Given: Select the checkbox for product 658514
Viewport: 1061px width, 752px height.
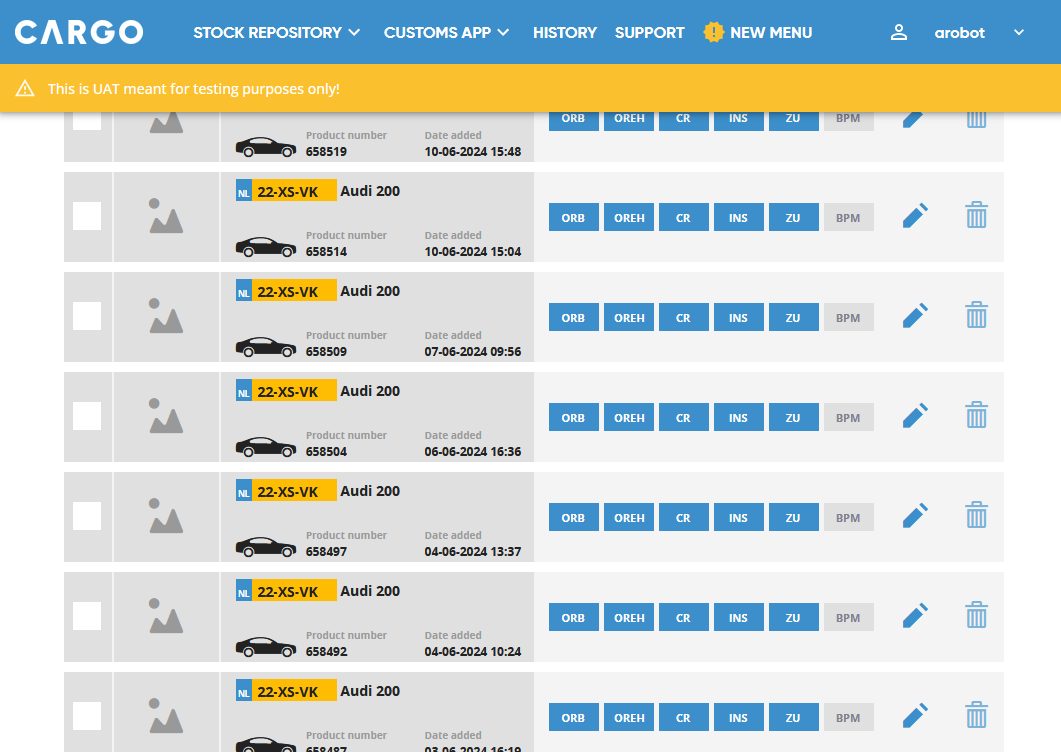Looking at the screenshot, I should (x=87, y=216).
